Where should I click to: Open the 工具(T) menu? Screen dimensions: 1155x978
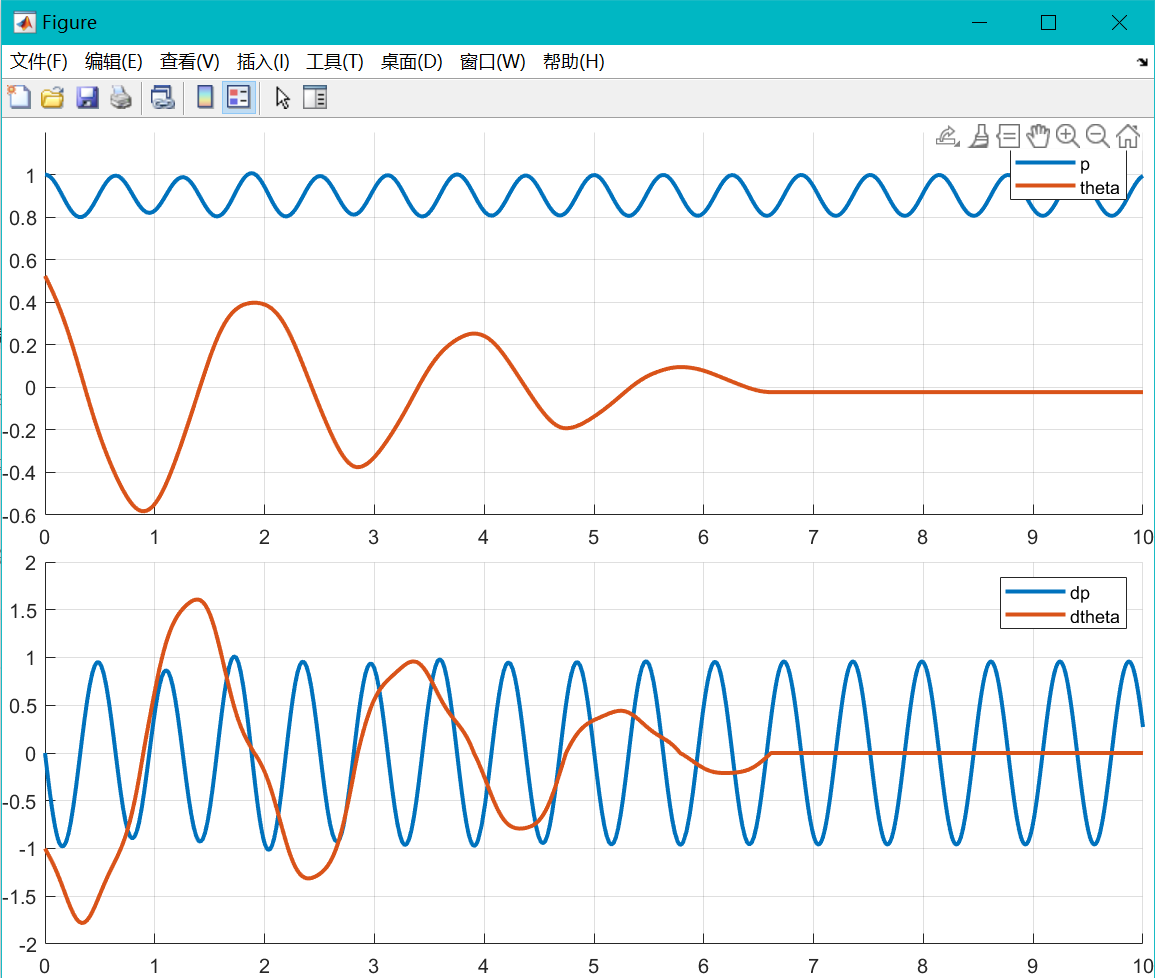334,62
